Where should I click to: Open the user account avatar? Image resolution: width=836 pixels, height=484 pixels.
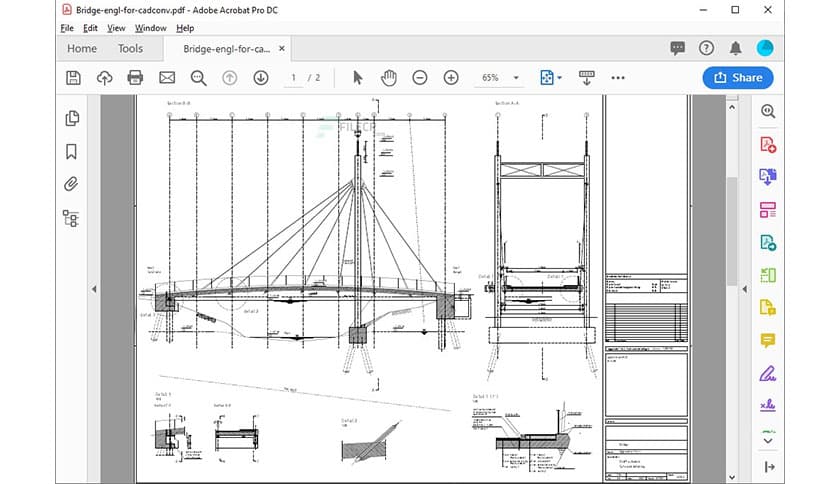765,48
